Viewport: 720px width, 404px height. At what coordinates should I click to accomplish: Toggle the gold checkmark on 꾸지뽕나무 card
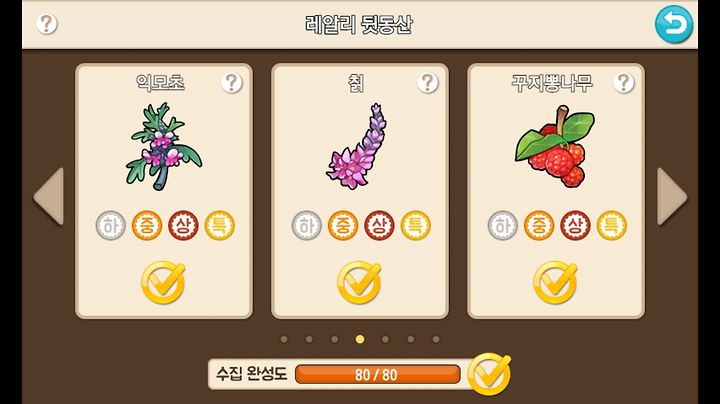pyautogui.click(x=555, y=282)
